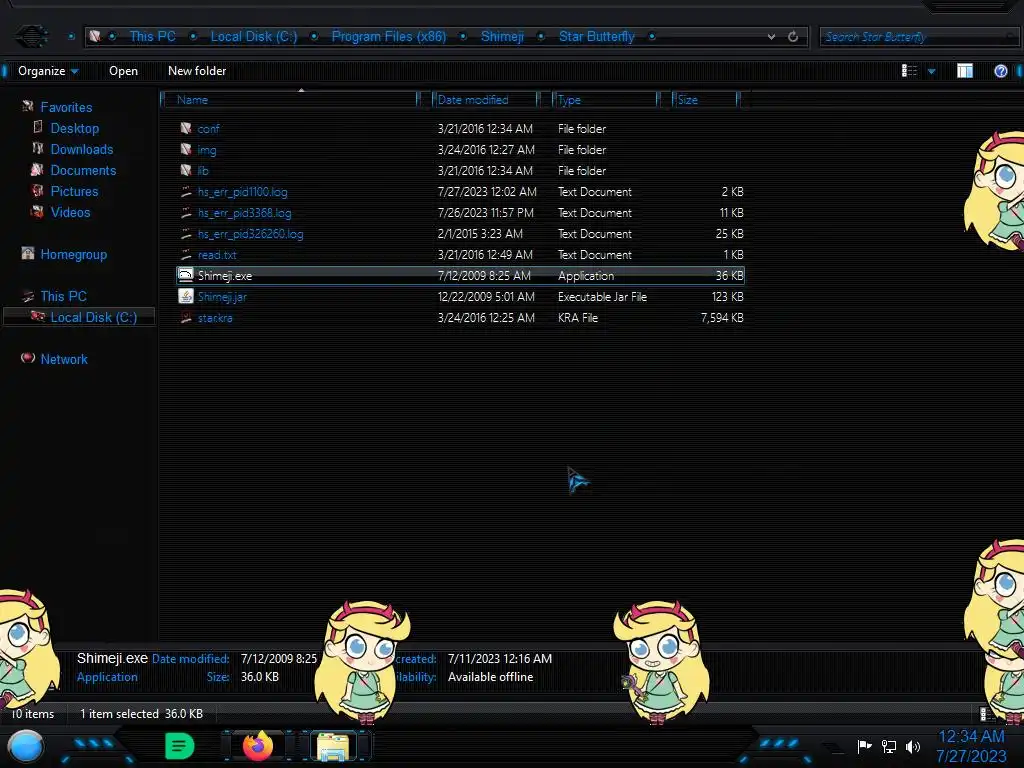Click the New folder button
Screen dimensions: 1024x768
coord(197,71)
